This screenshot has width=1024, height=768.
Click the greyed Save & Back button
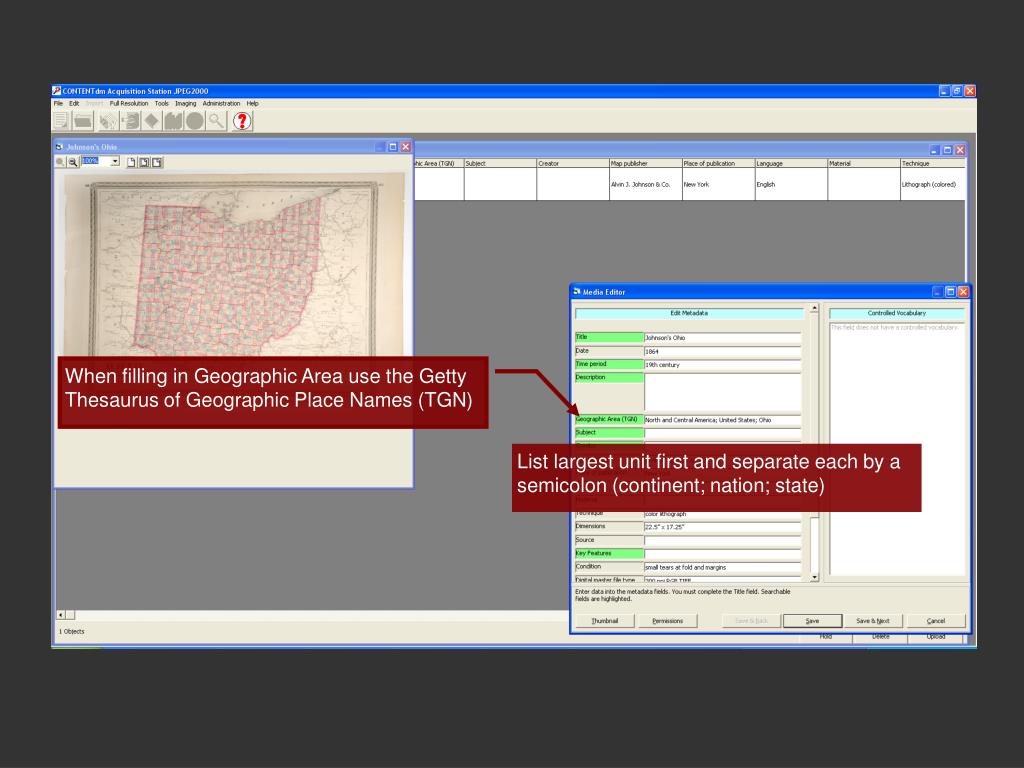(x=751, y=620)
